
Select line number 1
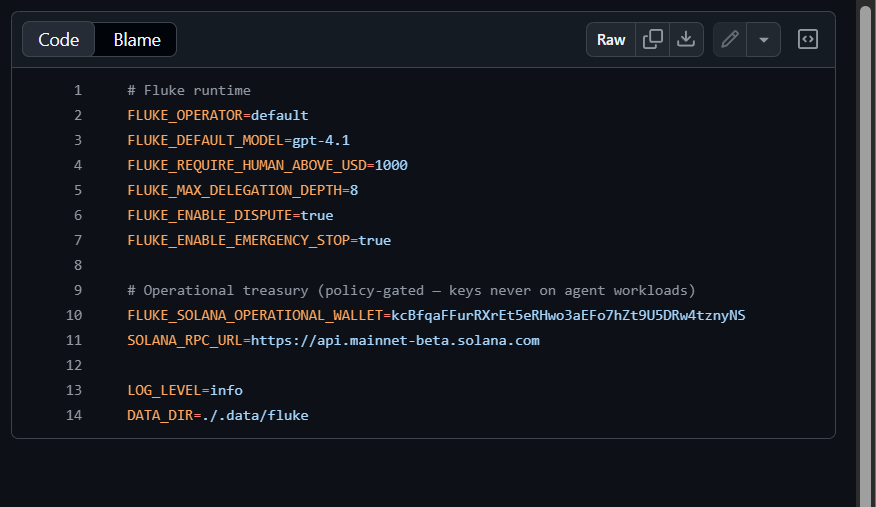pyautogui.click(x=78, y=90)
